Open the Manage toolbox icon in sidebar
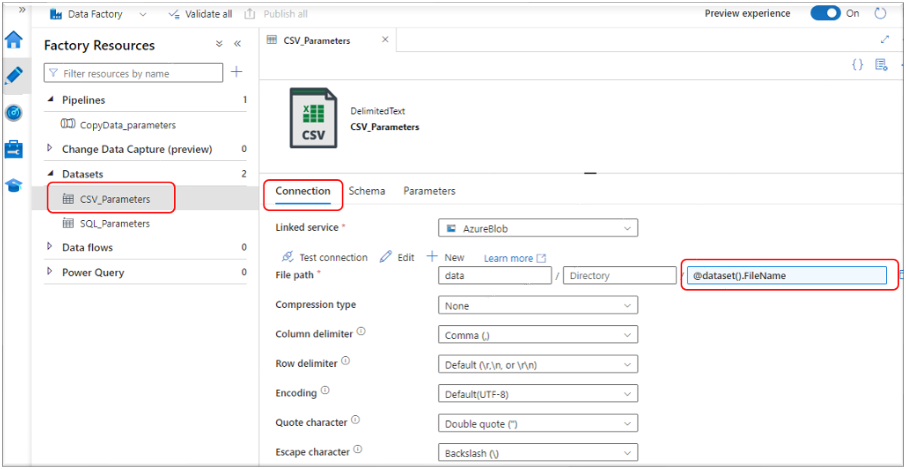 pos(14,149)
